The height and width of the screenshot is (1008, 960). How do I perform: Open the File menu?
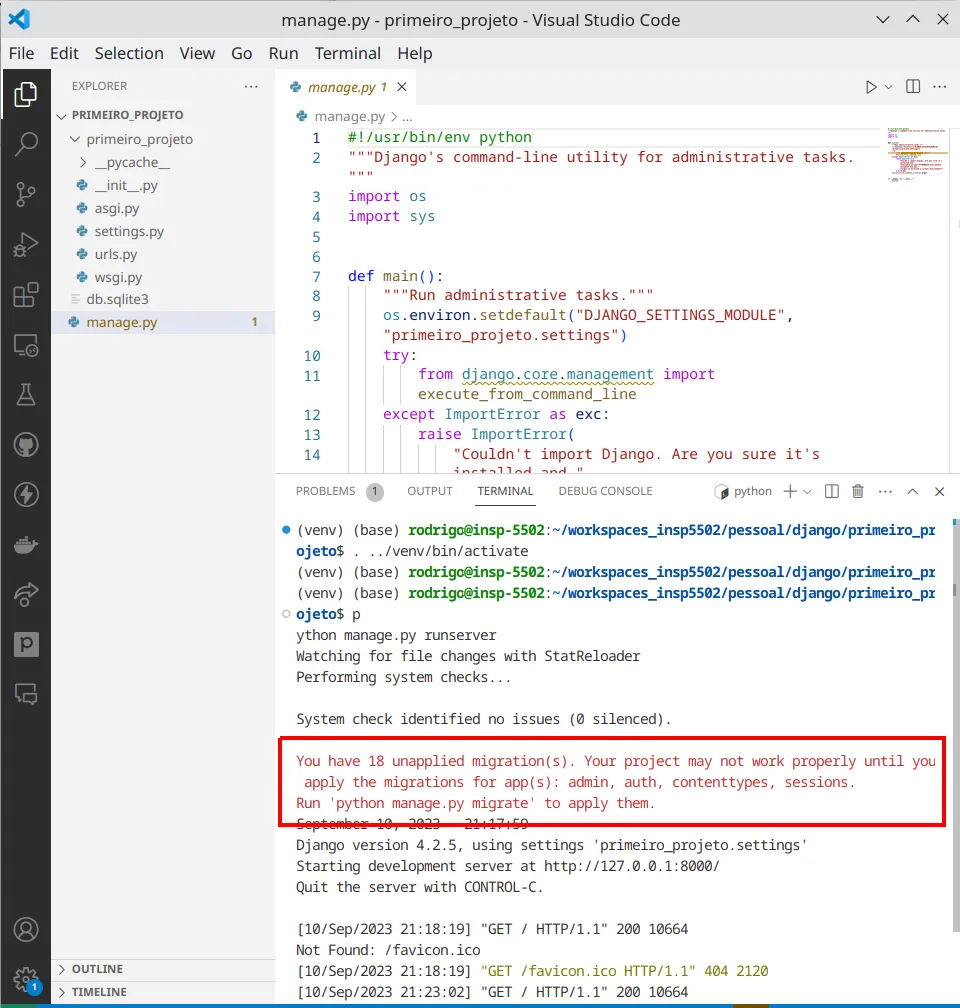pyautogui.click(x=21, y=53)
